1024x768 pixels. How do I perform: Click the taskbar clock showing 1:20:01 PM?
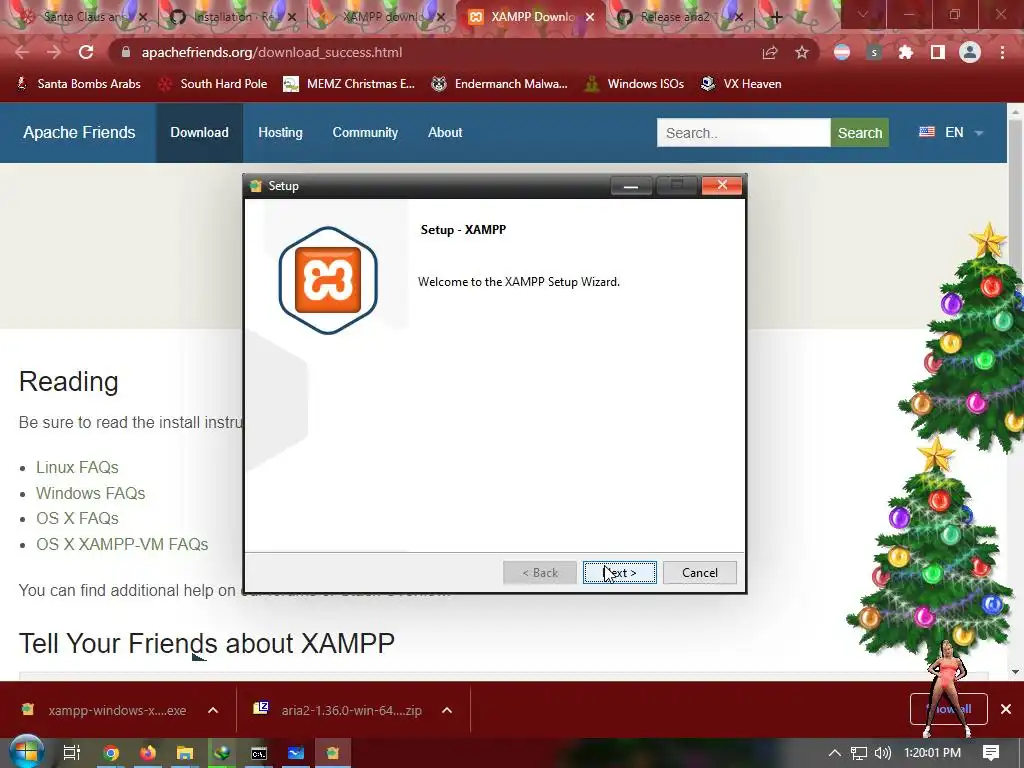932,753
